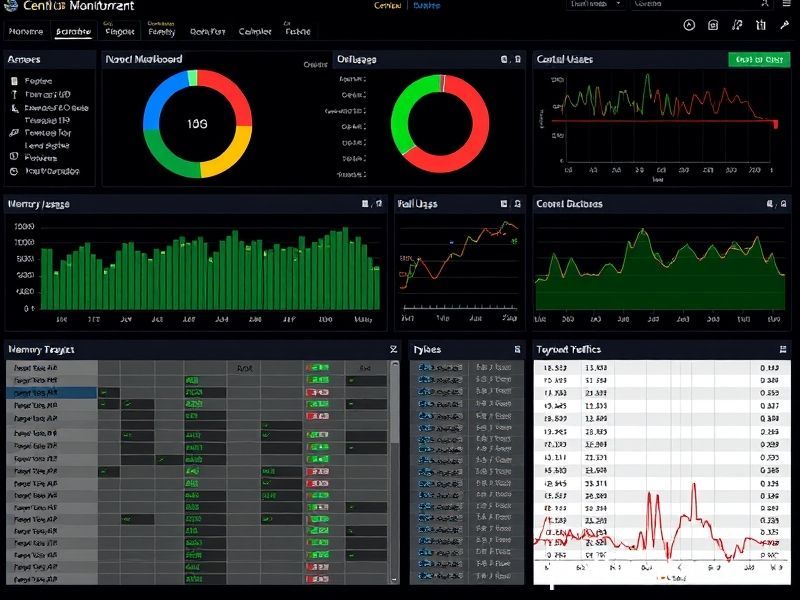Click the pencil icon in the sidebar list
Image resolution: width=800 pixels, height=600 pixels.
pos(14,133)
